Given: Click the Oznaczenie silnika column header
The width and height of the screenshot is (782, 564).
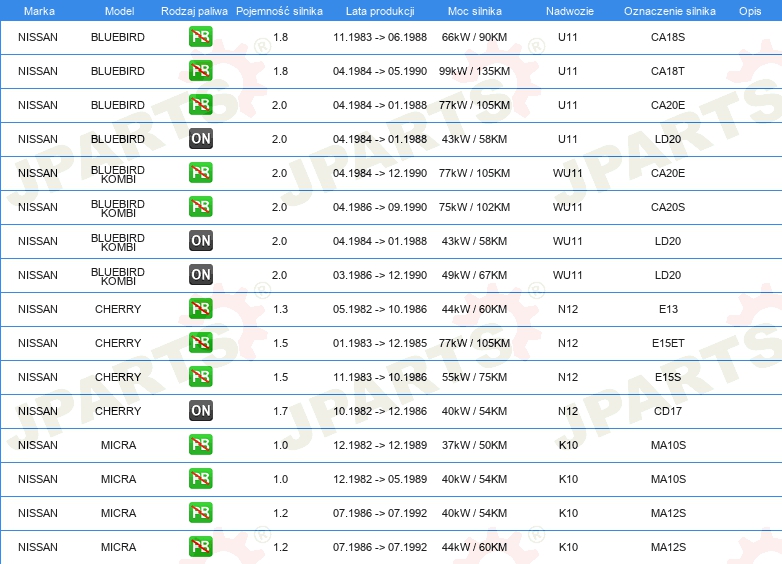Looking at the screenshot, I should tap(669, 11).
